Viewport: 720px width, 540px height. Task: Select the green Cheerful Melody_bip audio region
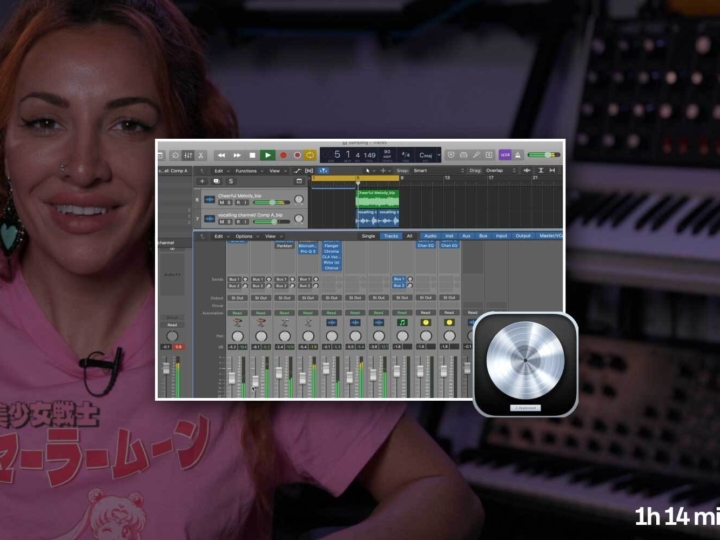click(x=377, y=199)
